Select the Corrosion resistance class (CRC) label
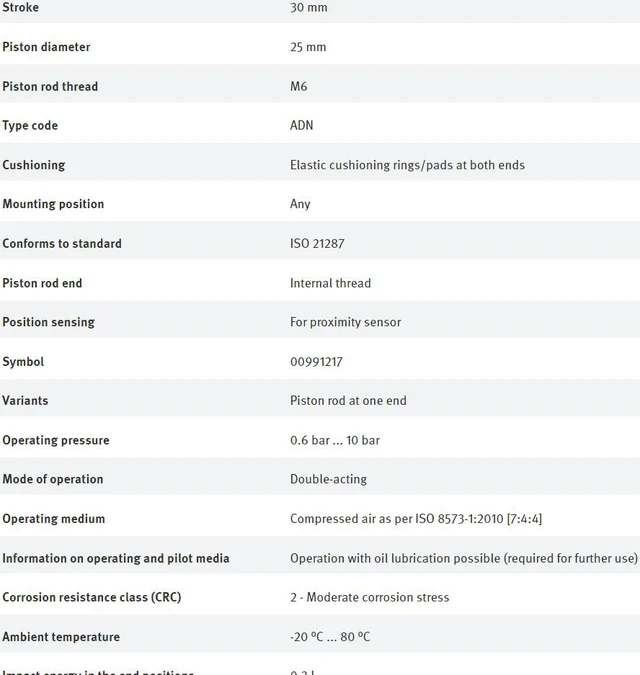 pos(92,597)
